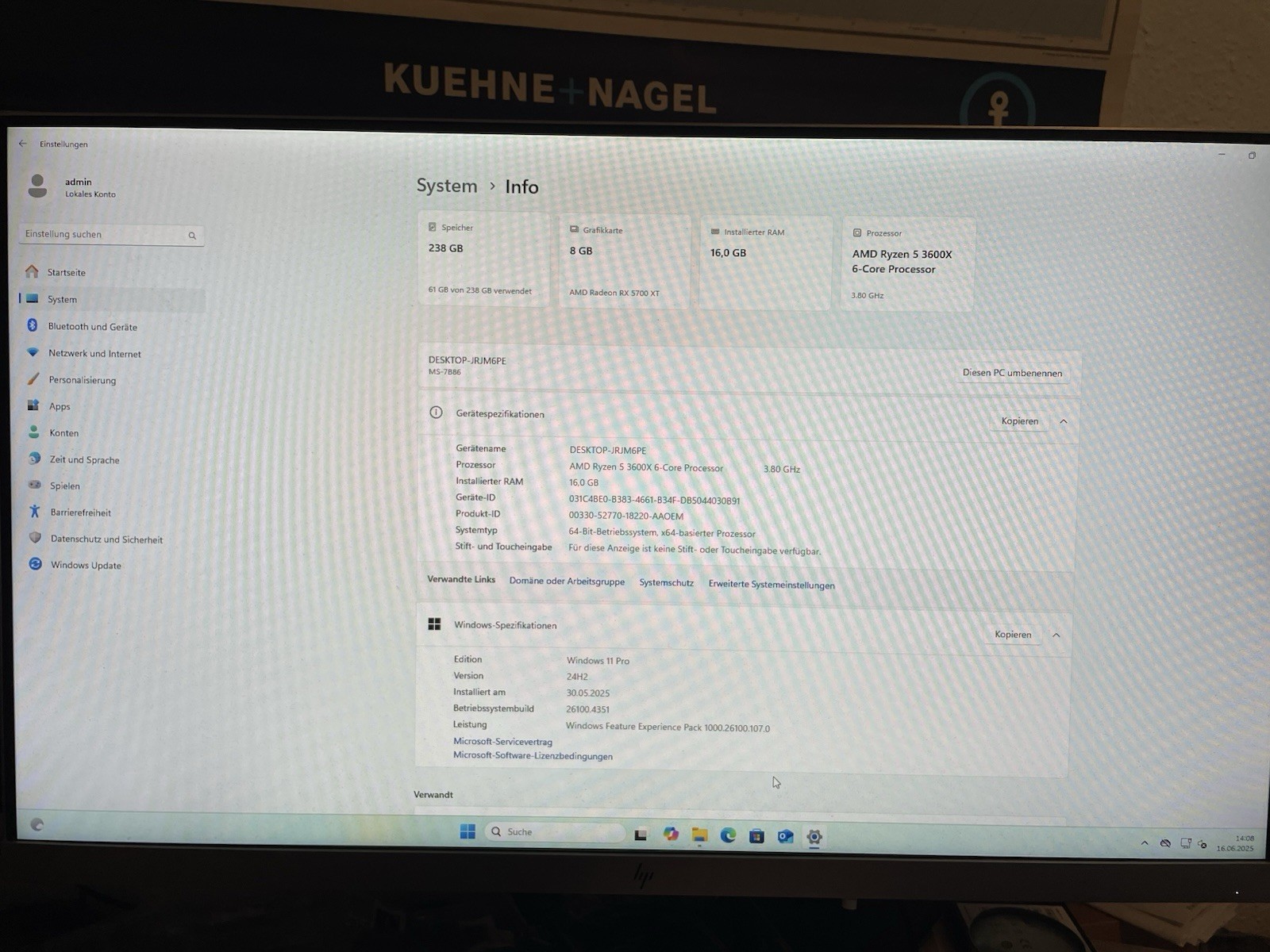1270x952 pixels.
Task: Open Domäne oder Arbeitsgruppe link
Action: coord(567,581)
